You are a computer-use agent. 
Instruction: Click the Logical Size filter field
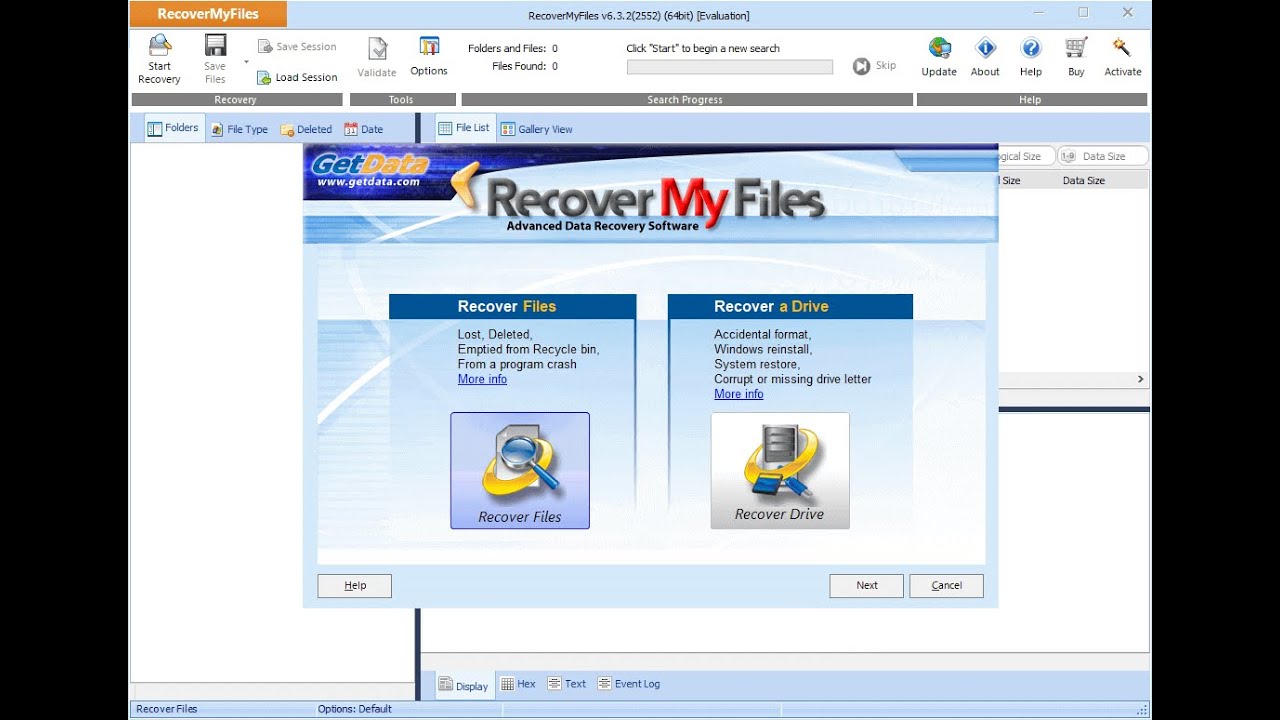[x=1024, y=156]
